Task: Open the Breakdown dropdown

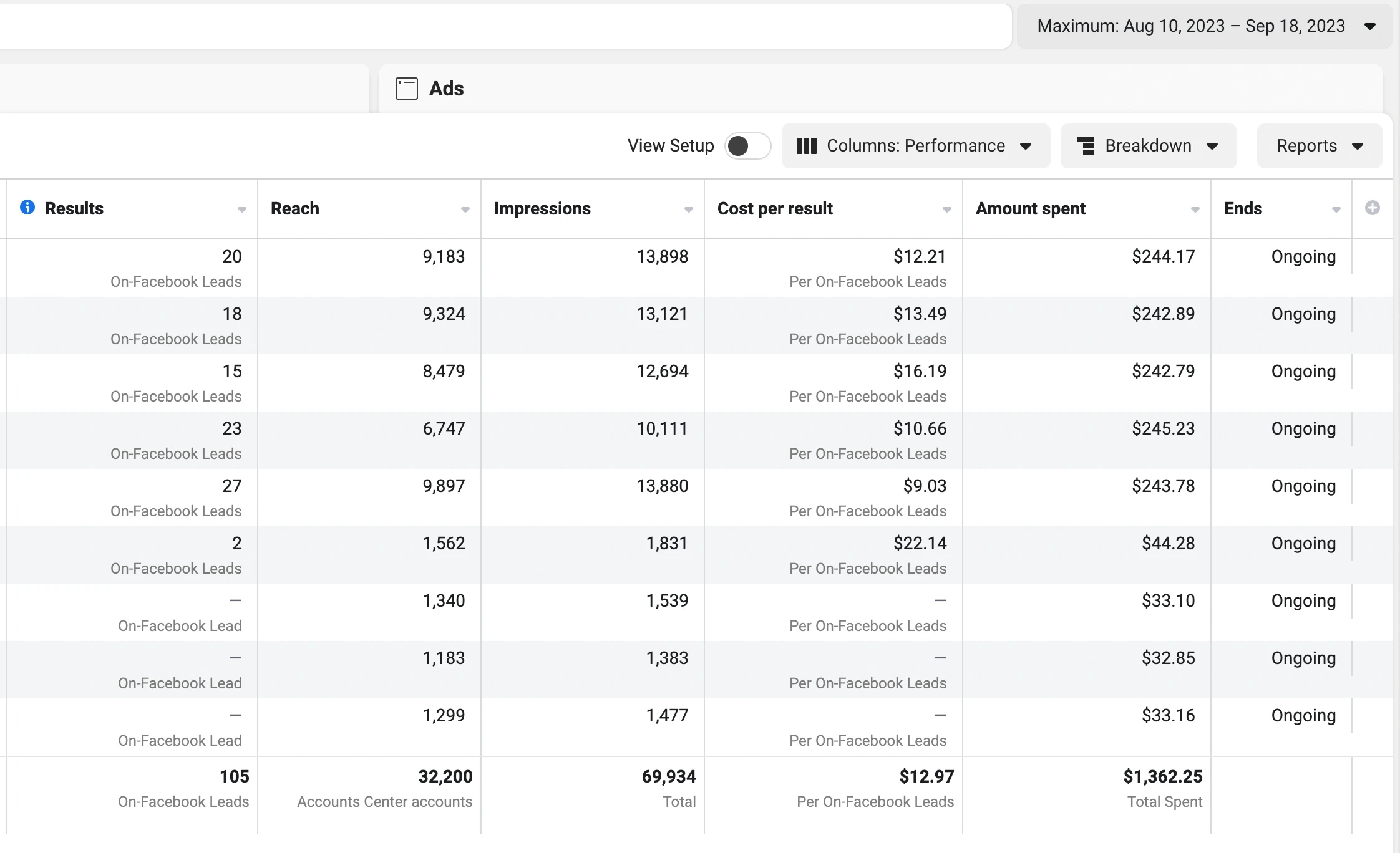Action: [1148, 146]
